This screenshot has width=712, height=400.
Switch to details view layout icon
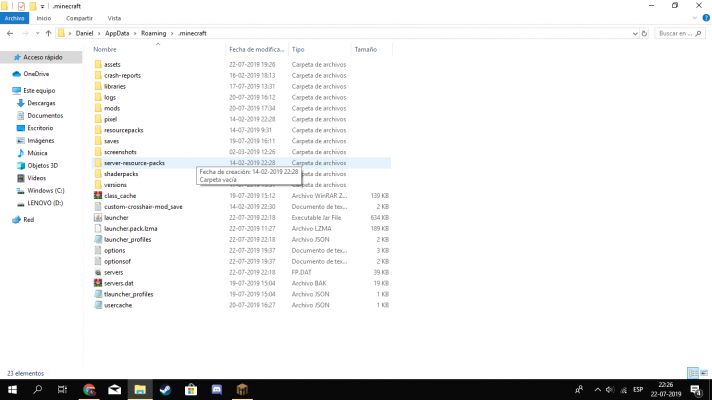click(692, 373)
